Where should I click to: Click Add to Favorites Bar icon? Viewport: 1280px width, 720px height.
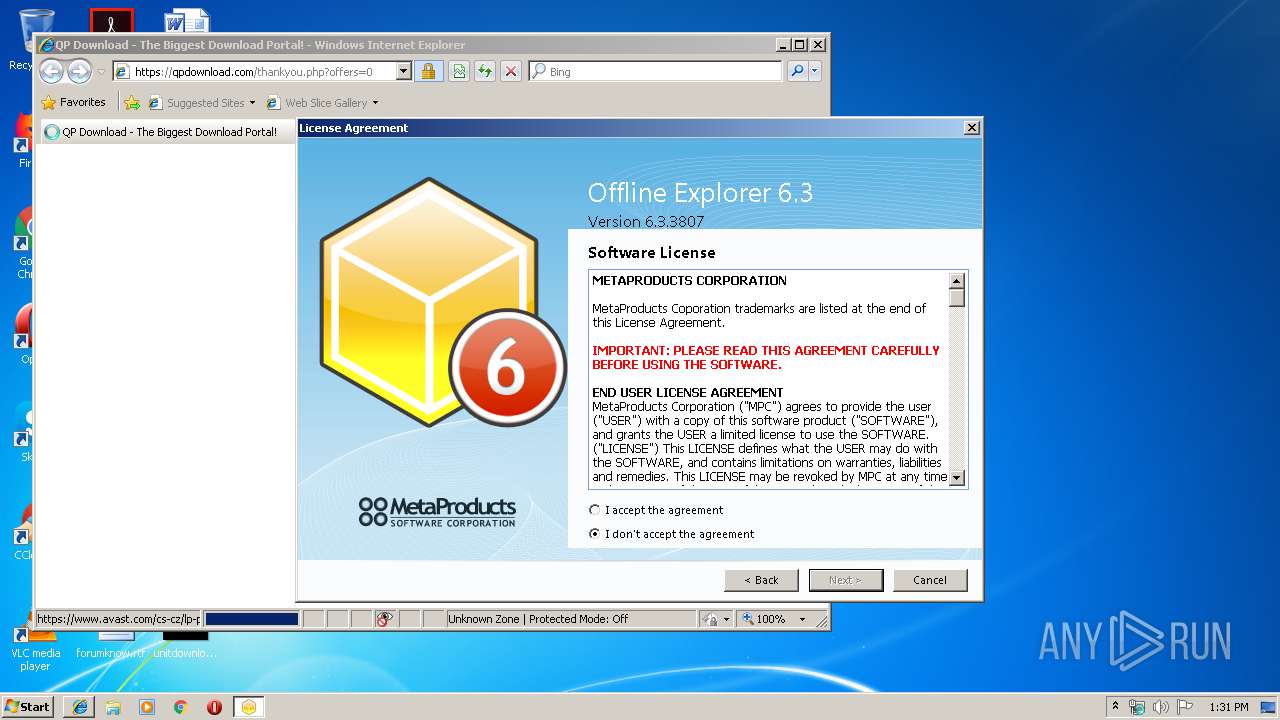coord(132,102)
